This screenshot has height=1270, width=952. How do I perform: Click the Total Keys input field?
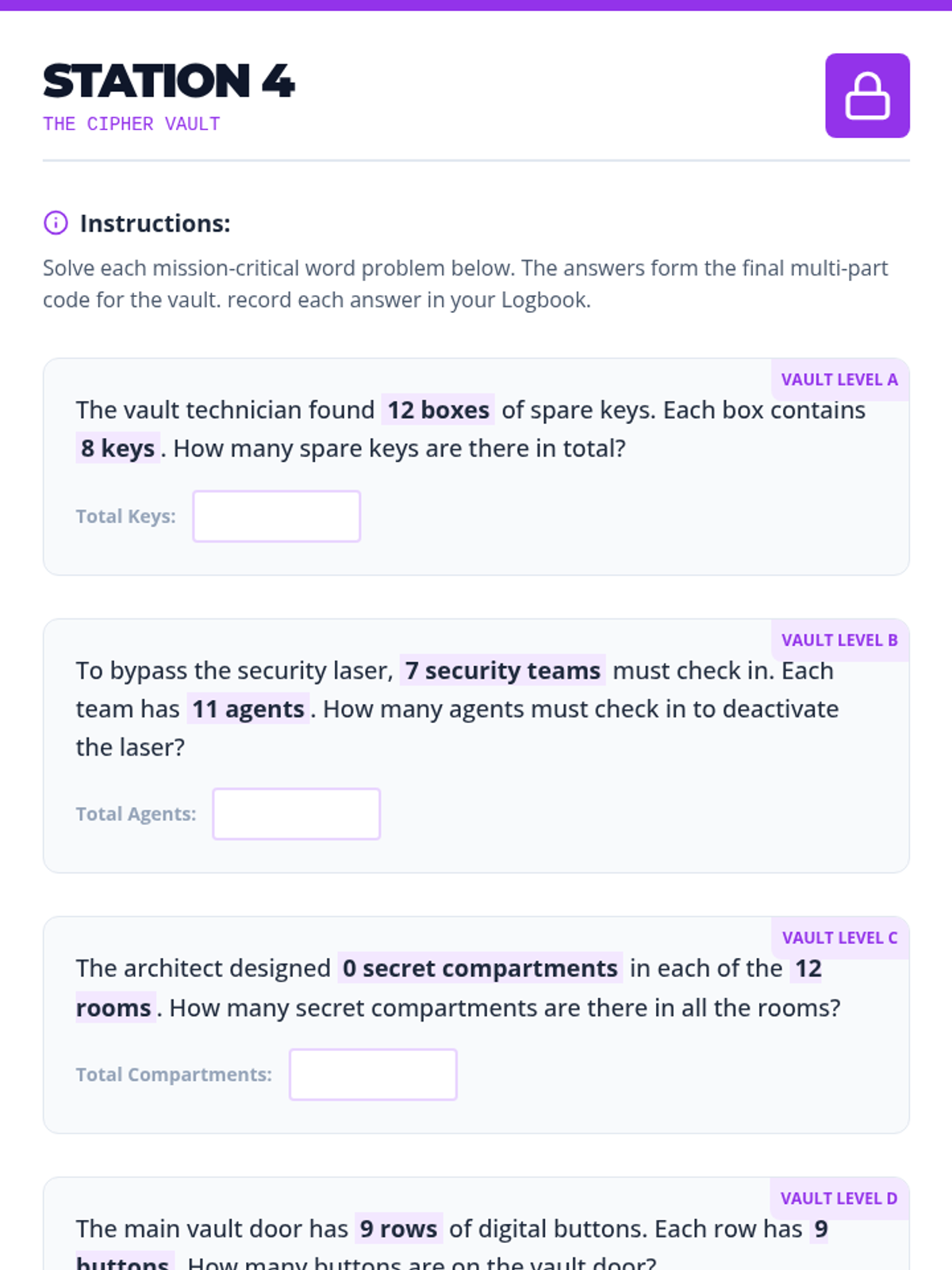click(276, 517)
